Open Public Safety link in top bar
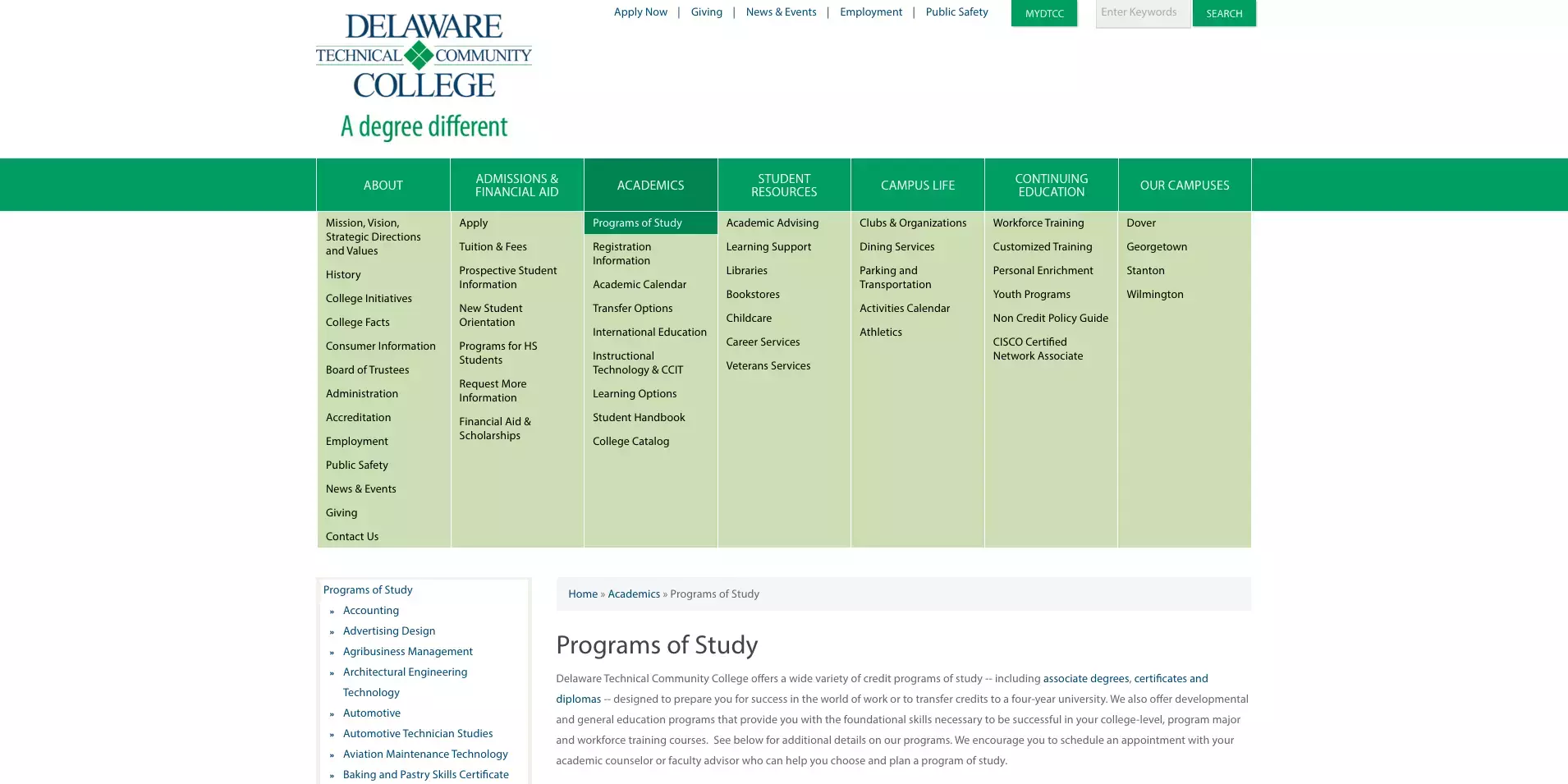 (956, 12)
